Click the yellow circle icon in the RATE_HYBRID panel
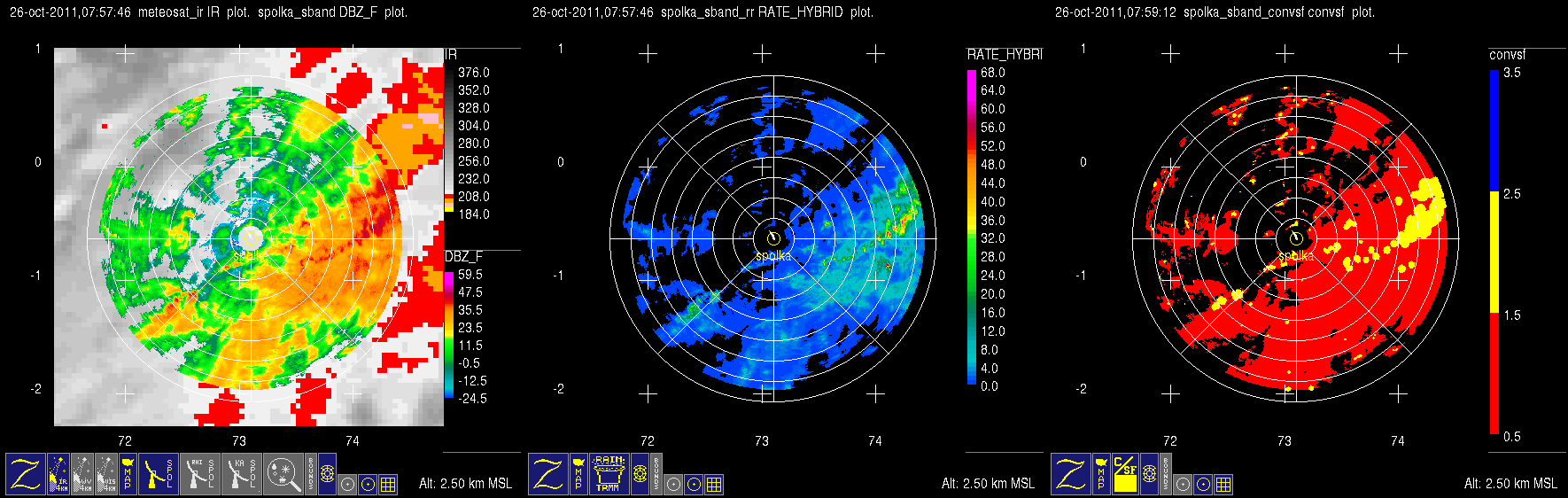 click(x=694, y=484)
